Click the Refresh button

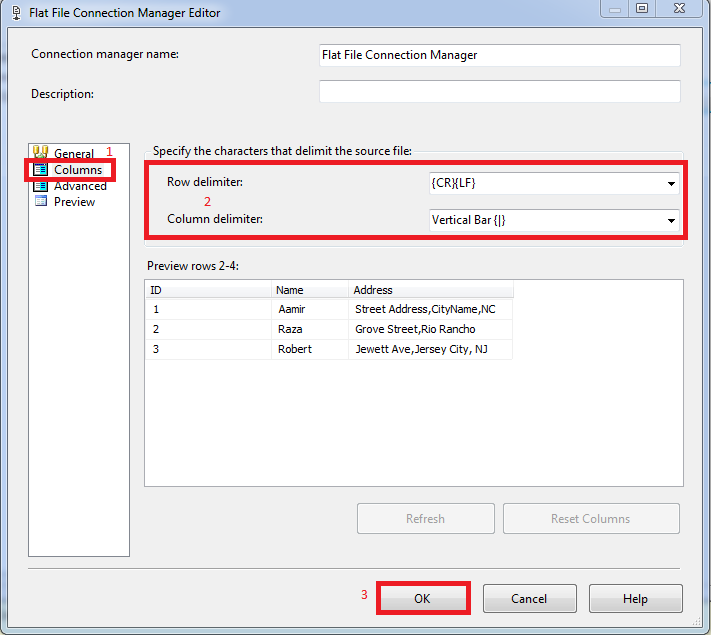425,518
